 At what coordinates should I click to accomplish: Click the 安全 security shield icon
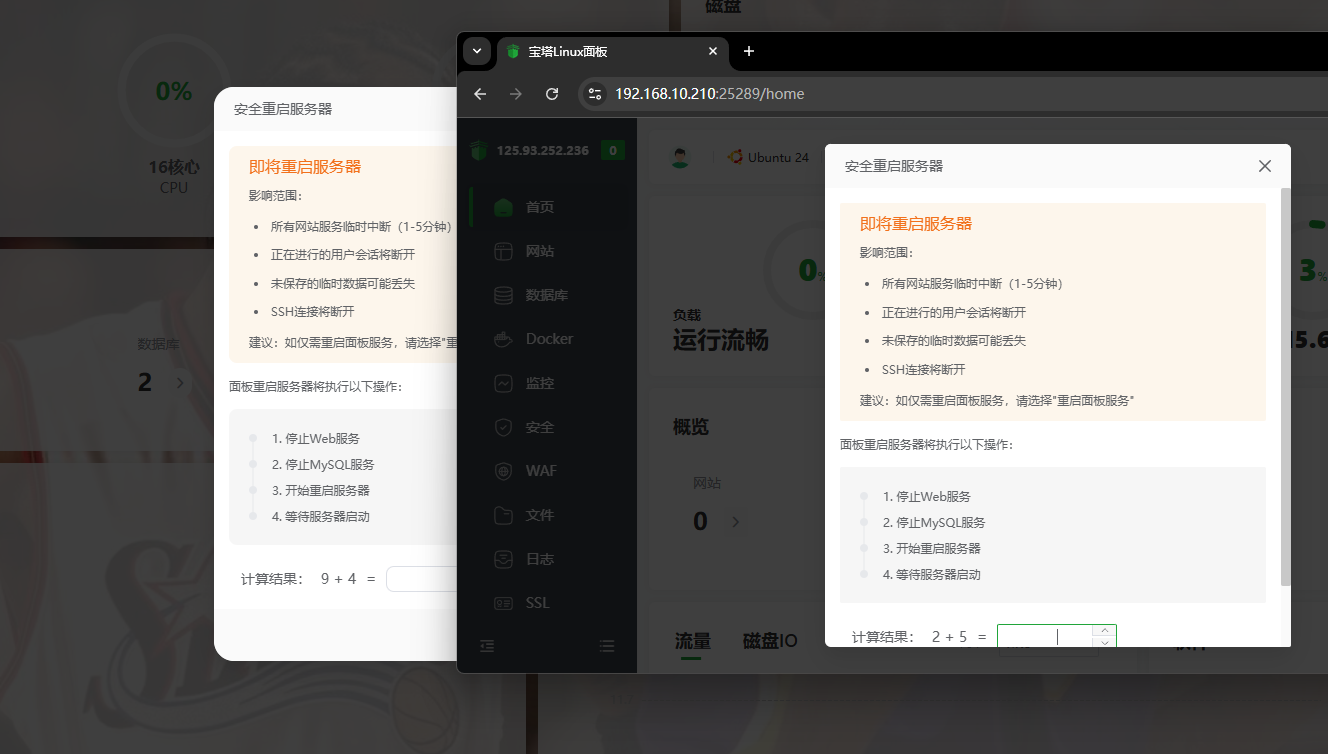click(504, 427)
